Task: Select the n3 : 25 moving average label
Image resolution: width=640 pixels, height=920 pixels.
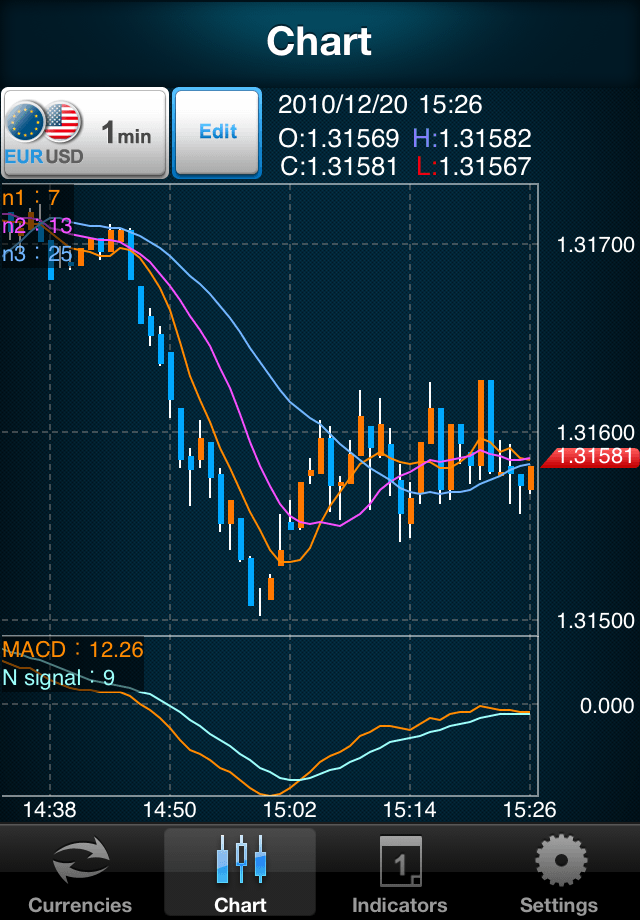Action: pos(37,254)
